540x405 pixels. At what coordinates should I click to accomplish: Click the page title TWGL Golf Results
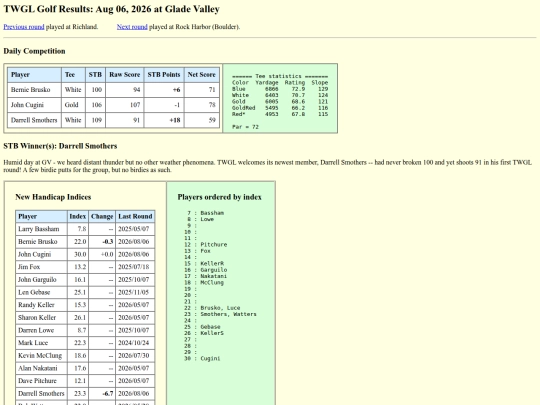[x=111, y=9]
